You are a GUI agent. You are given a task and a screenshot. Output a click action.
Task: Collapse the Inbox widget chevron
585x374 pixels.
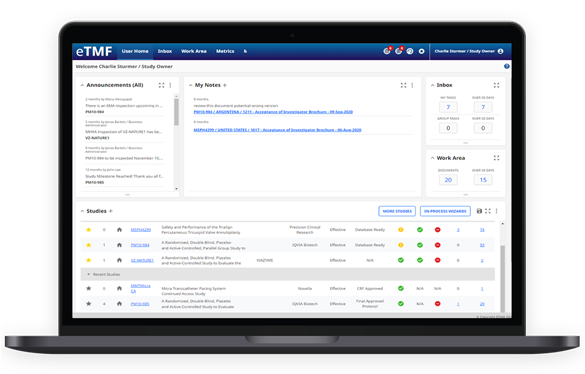(x=432, y=85)
